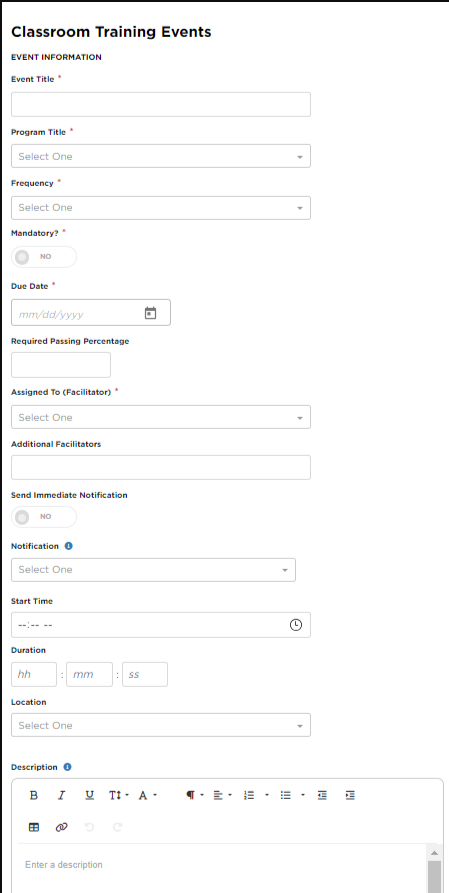This screenshot has height=893, width=449.
Task: Toggle the Mandatory switch
Action: 44,257
